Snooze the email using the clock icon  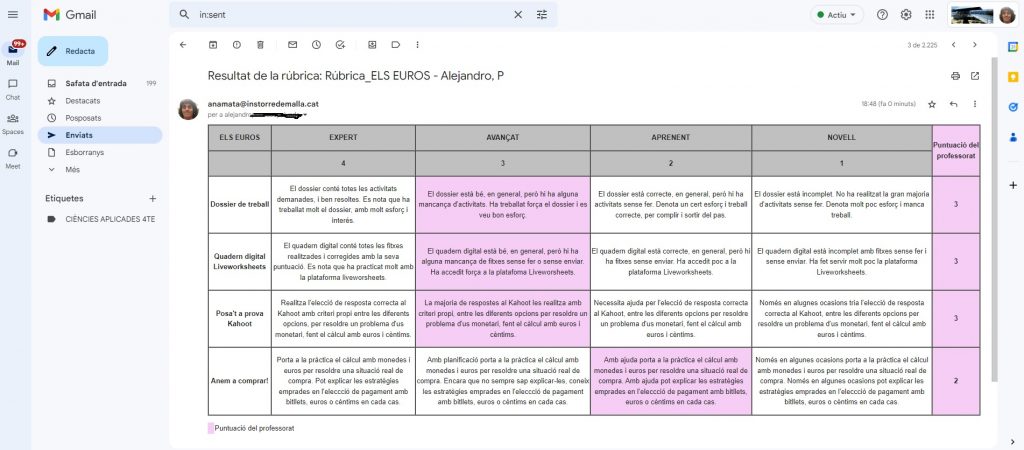pyautogui.click(x=316, y=45)
